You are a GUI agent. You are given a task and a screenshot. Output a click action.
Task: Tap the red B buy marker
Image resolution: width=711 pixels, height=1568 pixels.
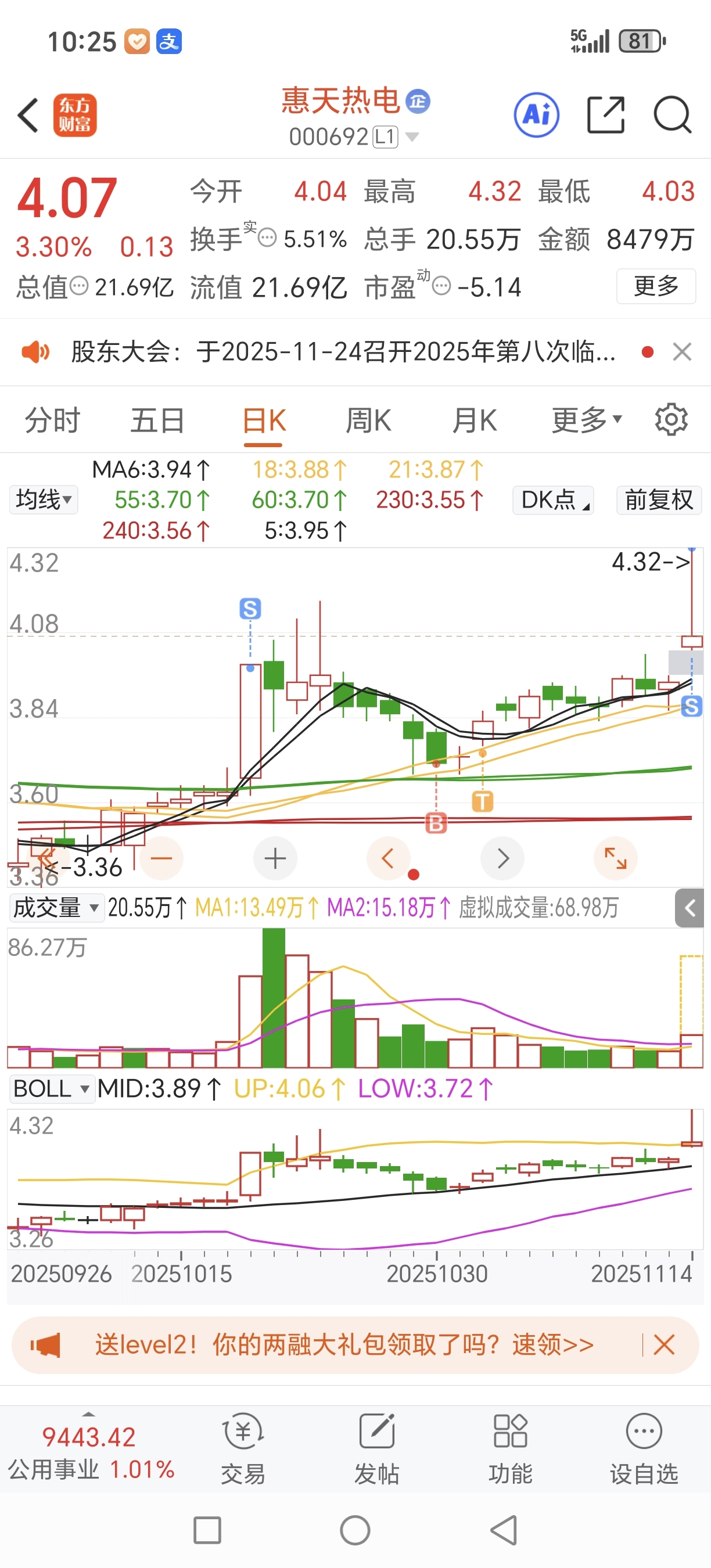point(436,823)
